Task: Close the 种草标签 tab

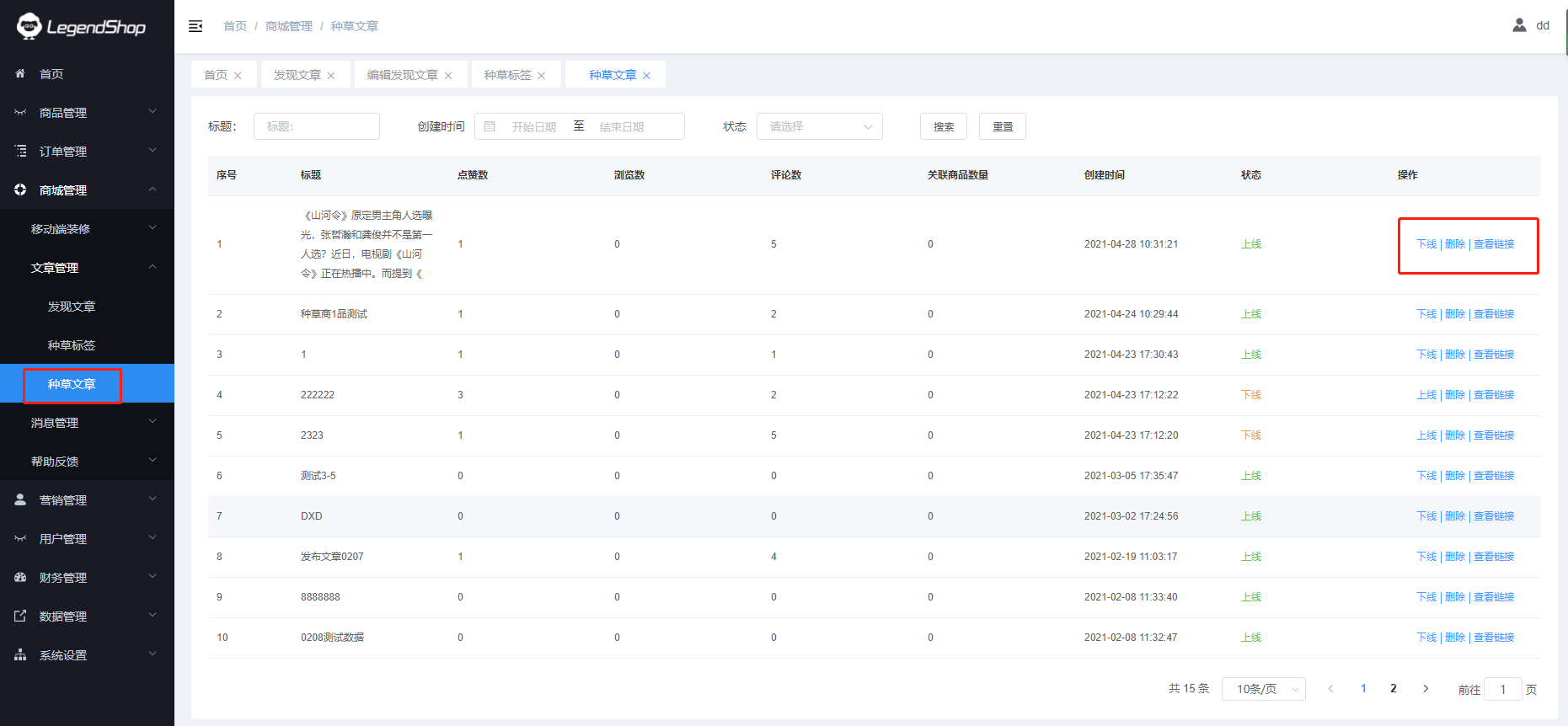Action: click(542, 76)
